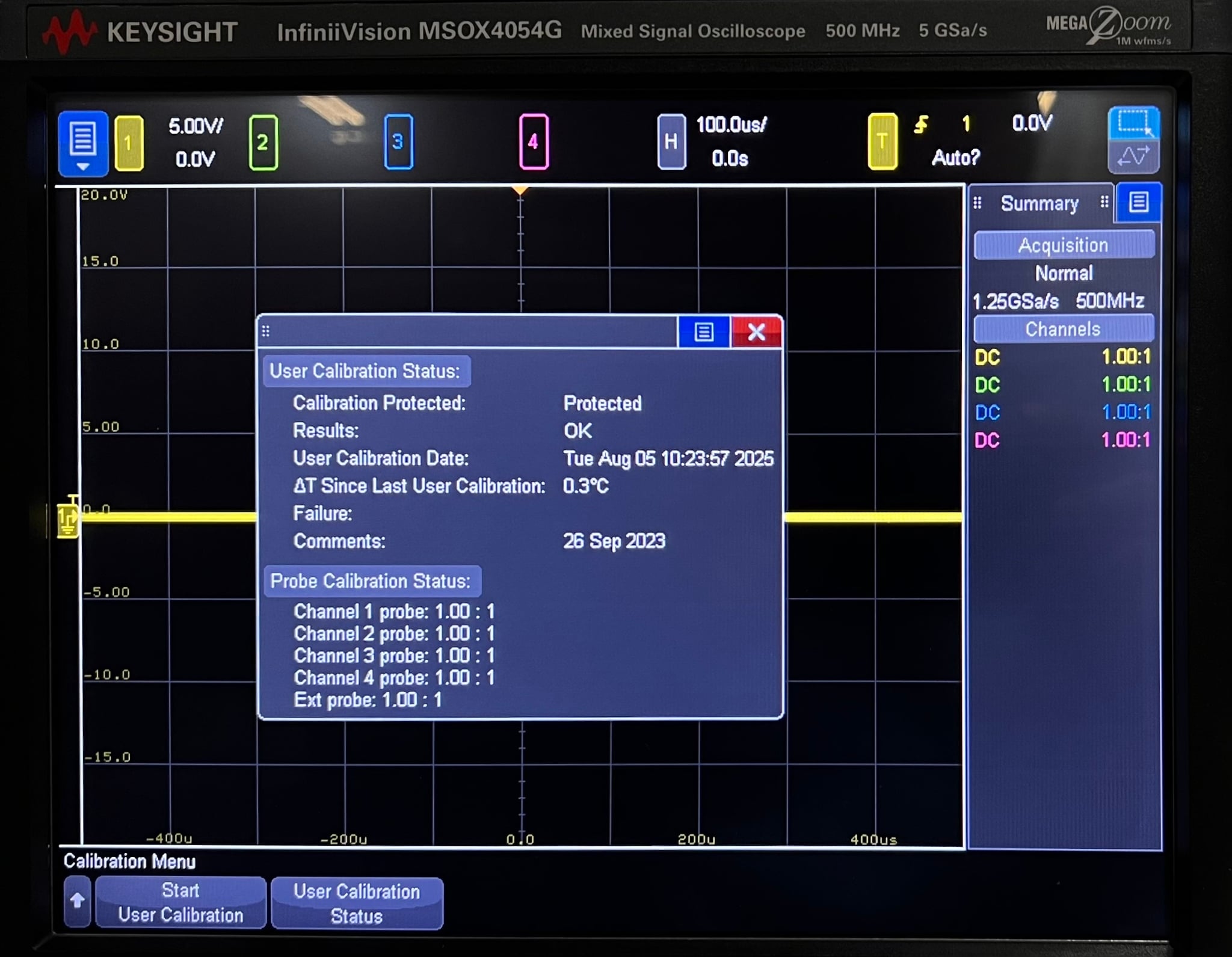1232x957 pixels.
Task: Toggle channel 3 blue button
Action: [x=398, y=142]
